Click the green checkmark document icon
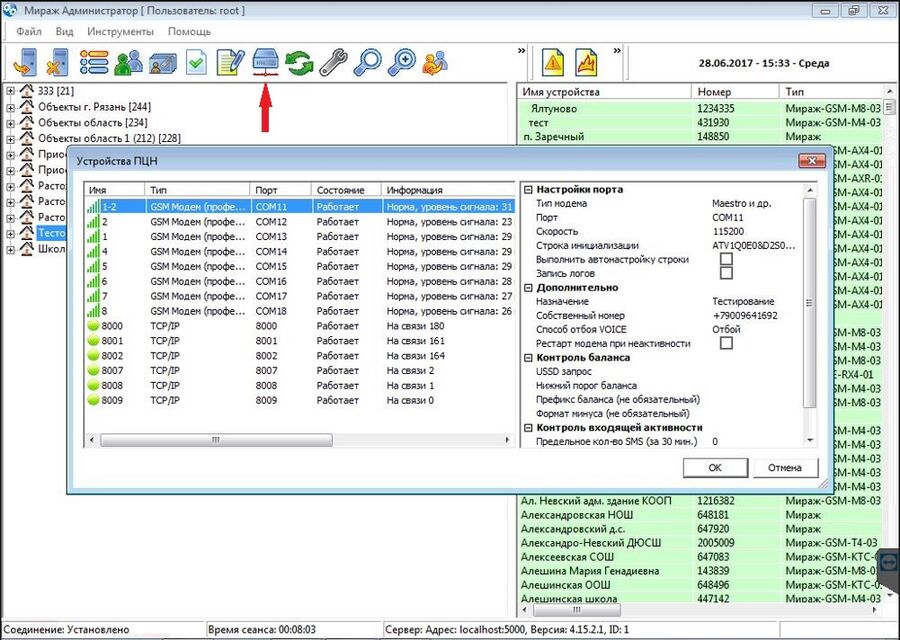The width and height of the screenshot is (900, 640). click(x=197, y=63)
